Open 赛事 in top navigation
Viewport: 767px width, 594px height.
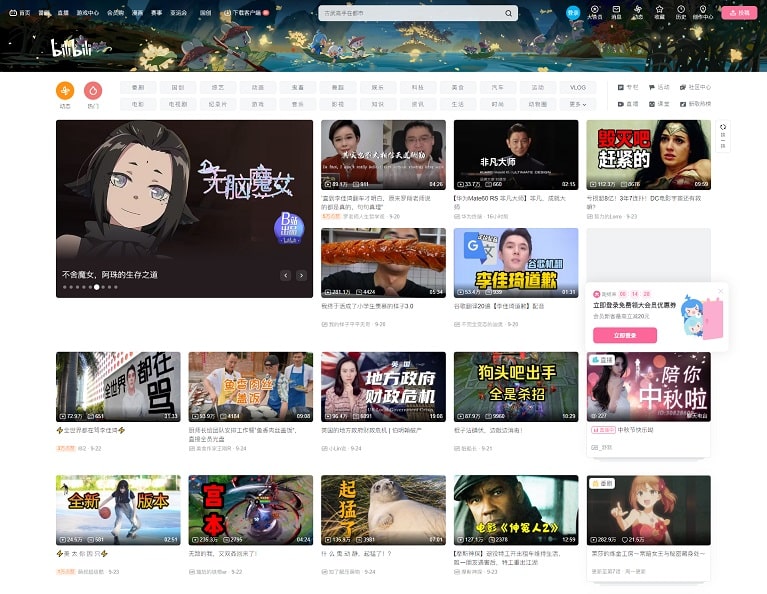157,13
